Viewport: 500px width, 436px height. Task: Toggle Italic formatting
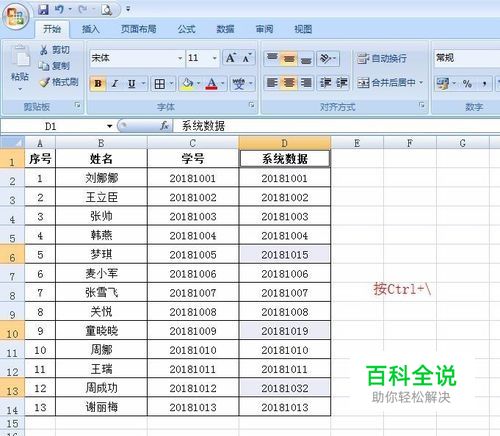[115, 83]
